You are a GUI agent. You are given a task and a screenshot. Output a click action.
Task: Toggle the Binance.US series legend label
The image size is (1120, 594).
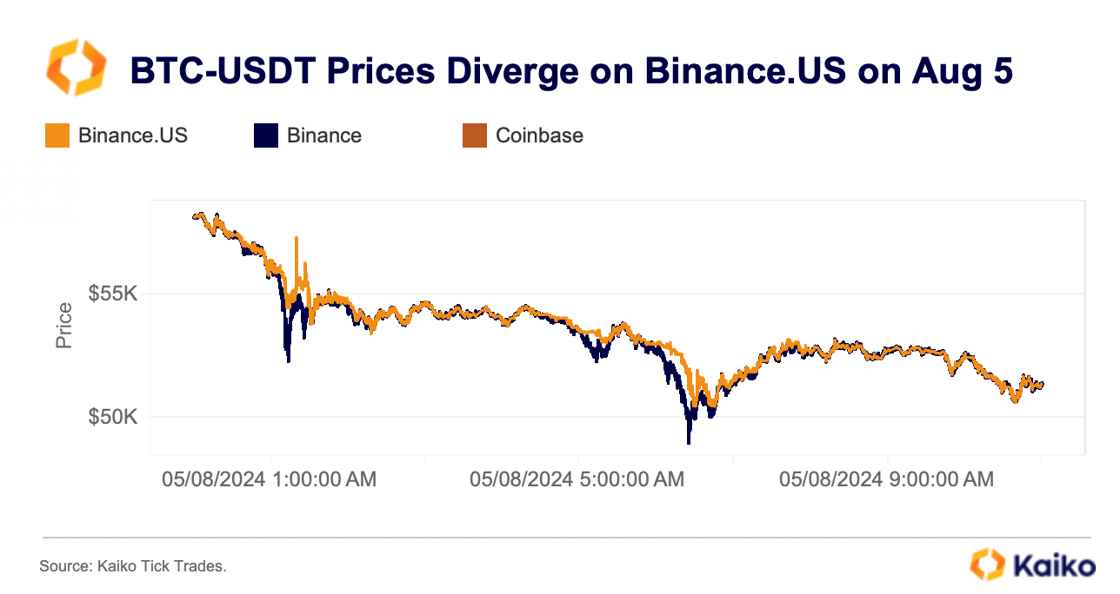pyautogui.click(x=132, y=135)
